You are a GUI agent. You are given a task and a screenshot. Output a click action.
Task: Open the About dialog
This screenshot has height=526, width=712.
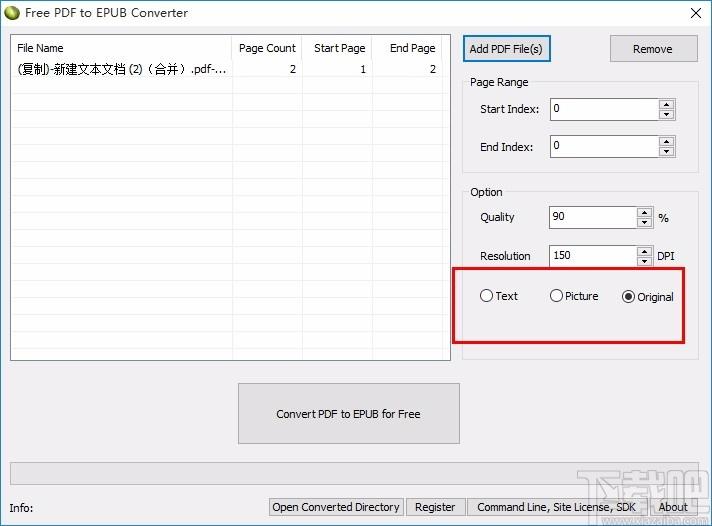tap(673, 507)
